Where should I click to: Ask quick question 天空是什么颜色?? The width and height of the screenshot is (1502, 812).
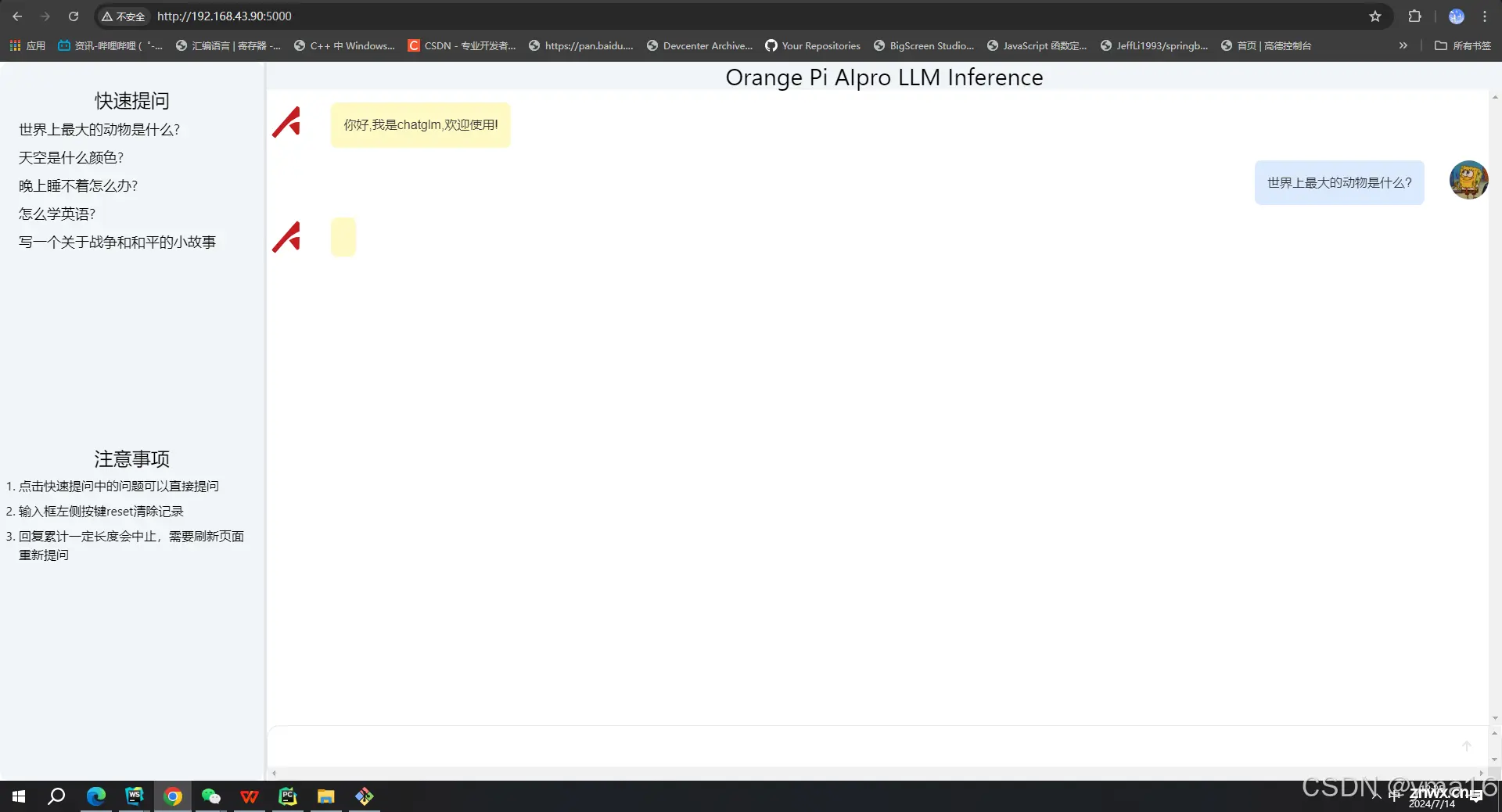(x=71, y=158)
